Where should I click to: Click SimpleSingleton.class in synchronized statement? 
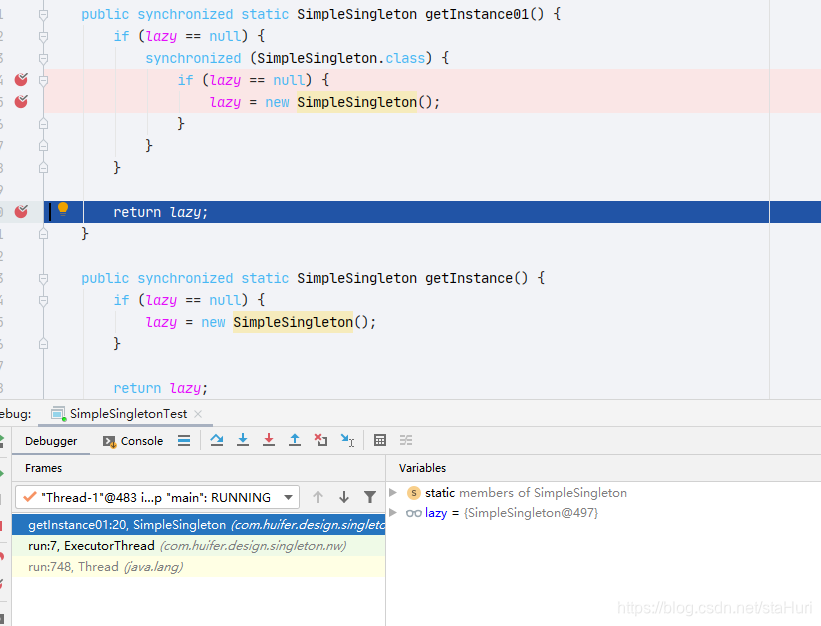341,58
